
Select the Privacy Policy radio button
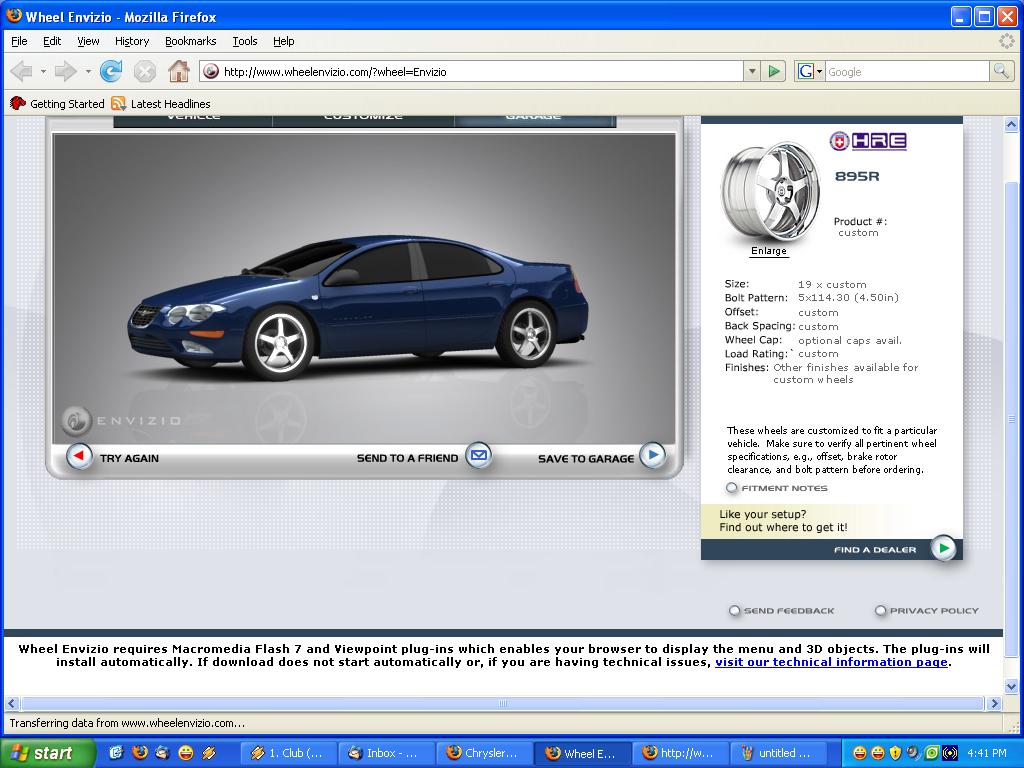880,611
